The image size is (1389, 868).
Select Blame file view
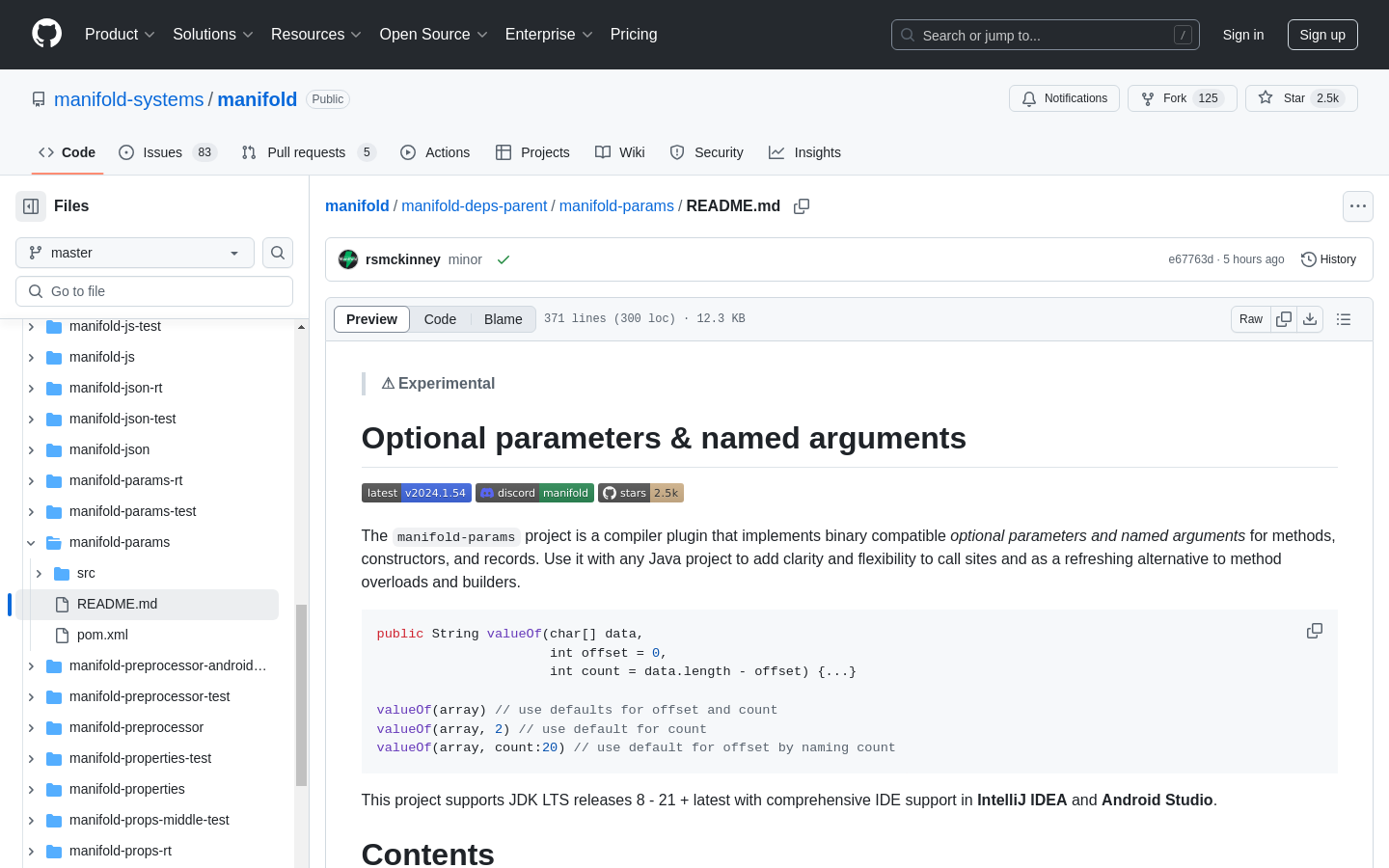[504, 319]
